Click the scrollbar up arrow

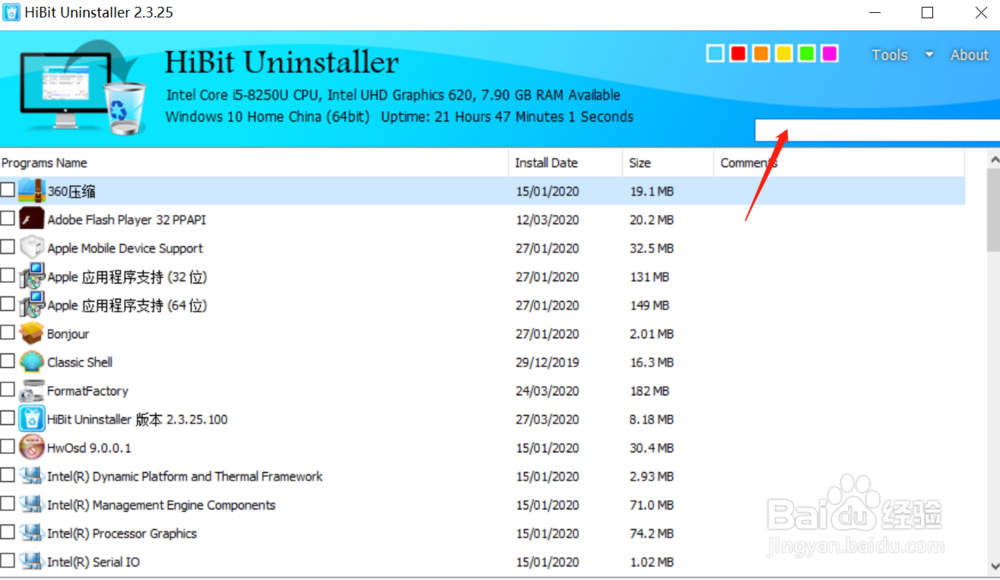(x=994, y=160)
